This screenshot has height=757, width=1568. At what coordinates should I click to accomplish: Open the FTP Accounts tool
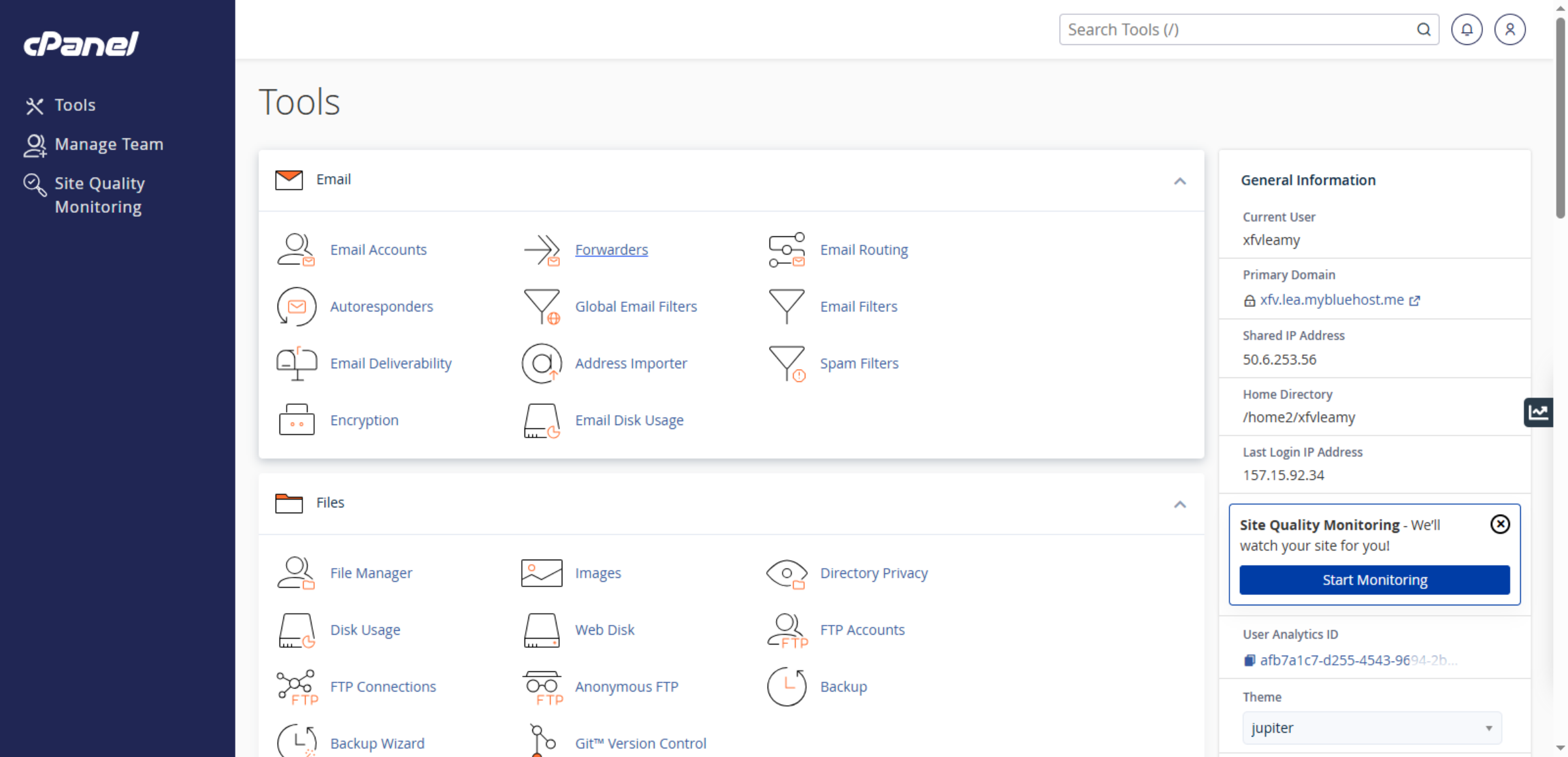[862, 630]
